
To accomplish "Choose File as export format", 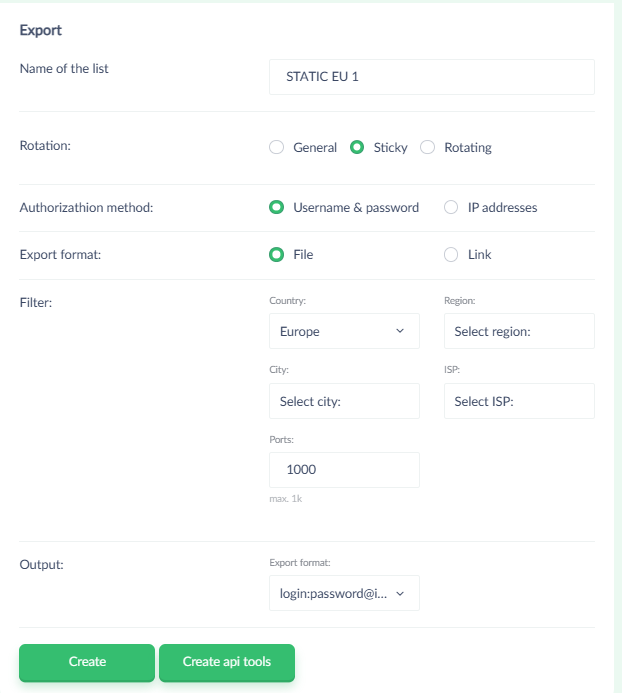I will click(277, 255).
